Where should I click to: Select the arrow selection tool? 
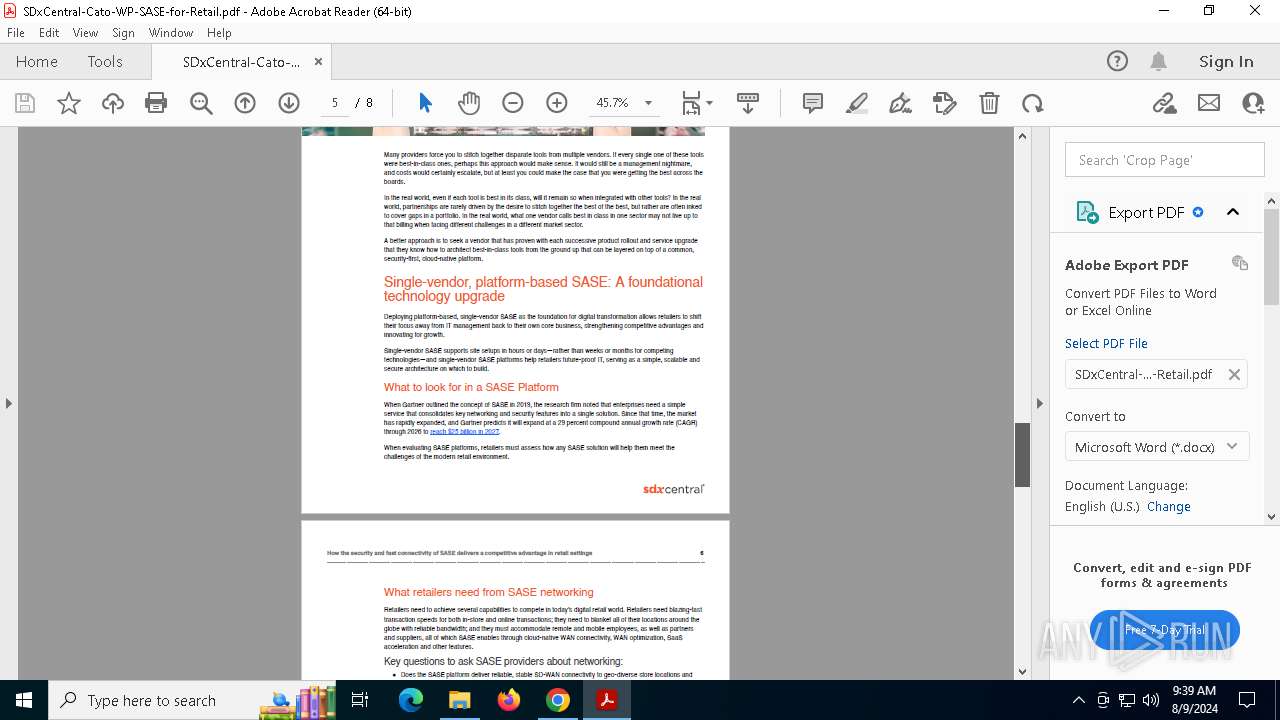coord(425,103)
